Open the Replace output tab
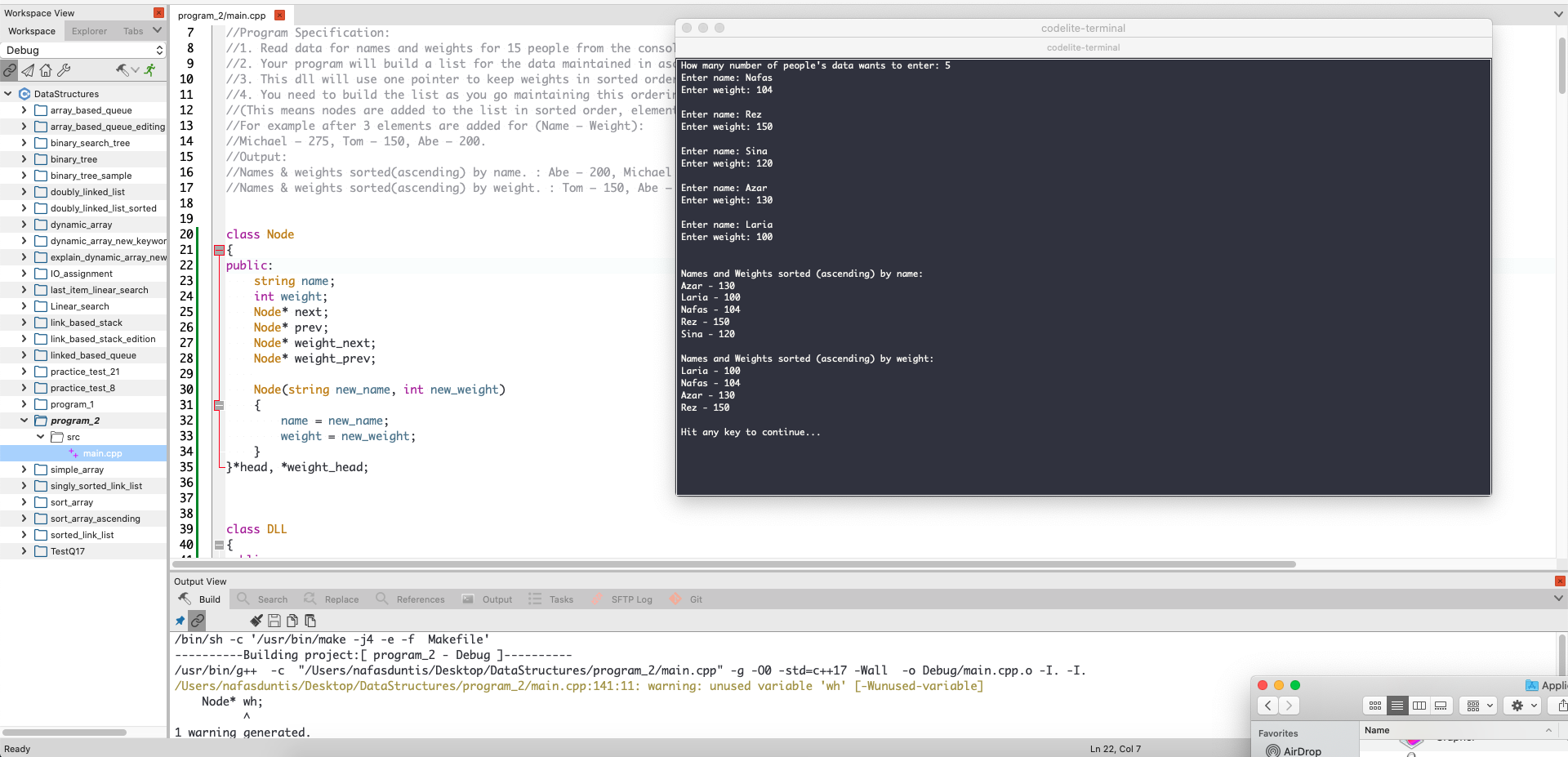Image resolution: width=1568 pixels, height=757 pixels. pos(331,599)
